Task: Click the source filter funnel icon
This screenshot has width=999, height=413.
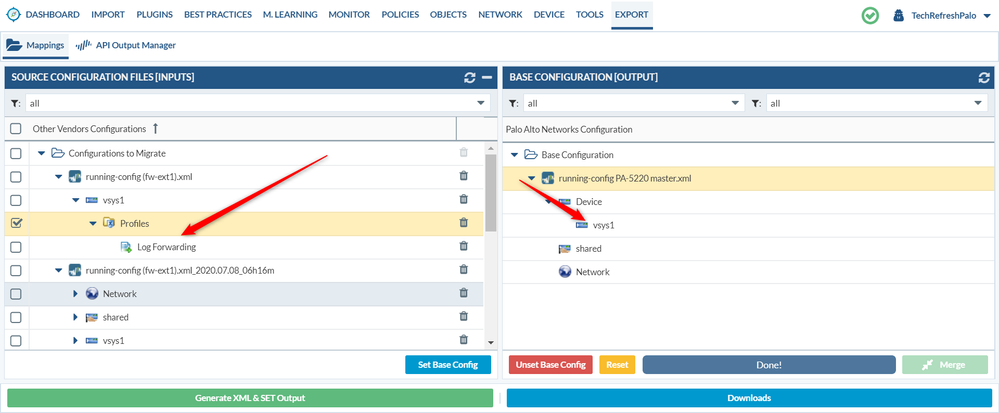Action: tap(15, 103)
